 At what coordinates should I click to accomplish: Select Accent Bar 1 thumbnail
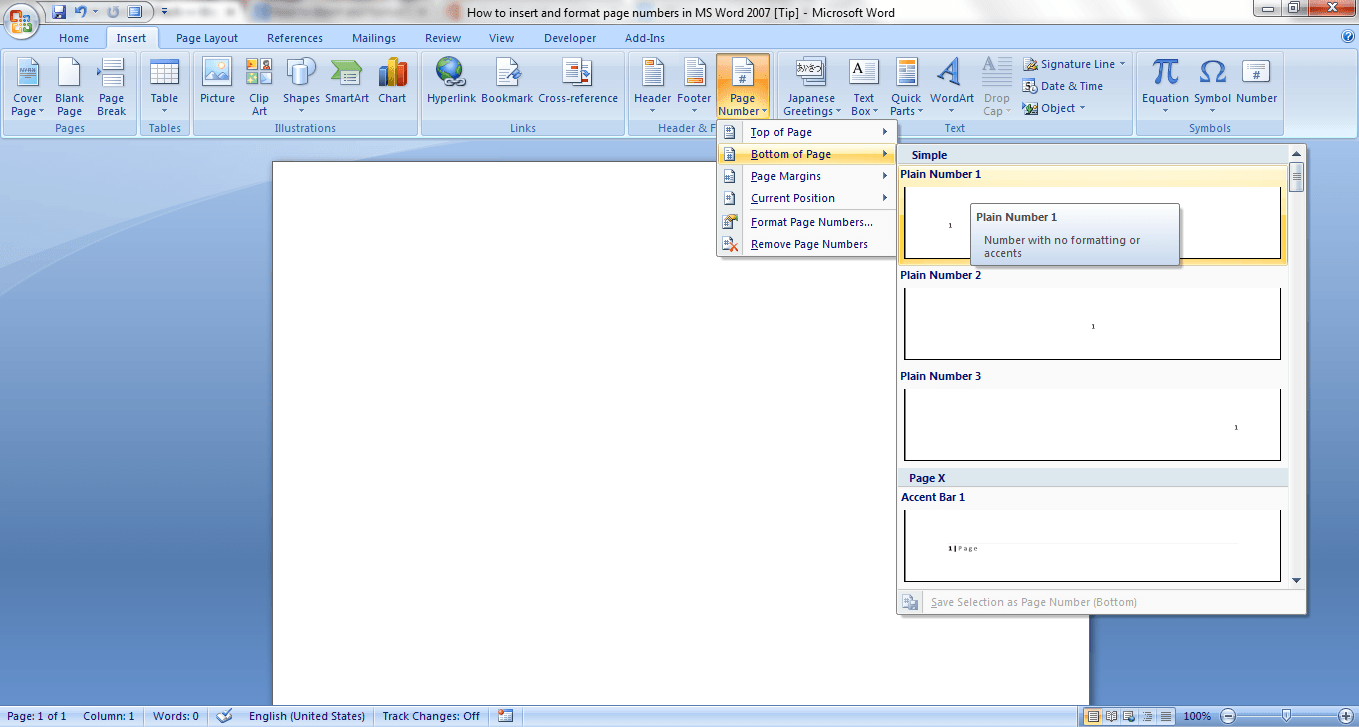pos(1092,546)
